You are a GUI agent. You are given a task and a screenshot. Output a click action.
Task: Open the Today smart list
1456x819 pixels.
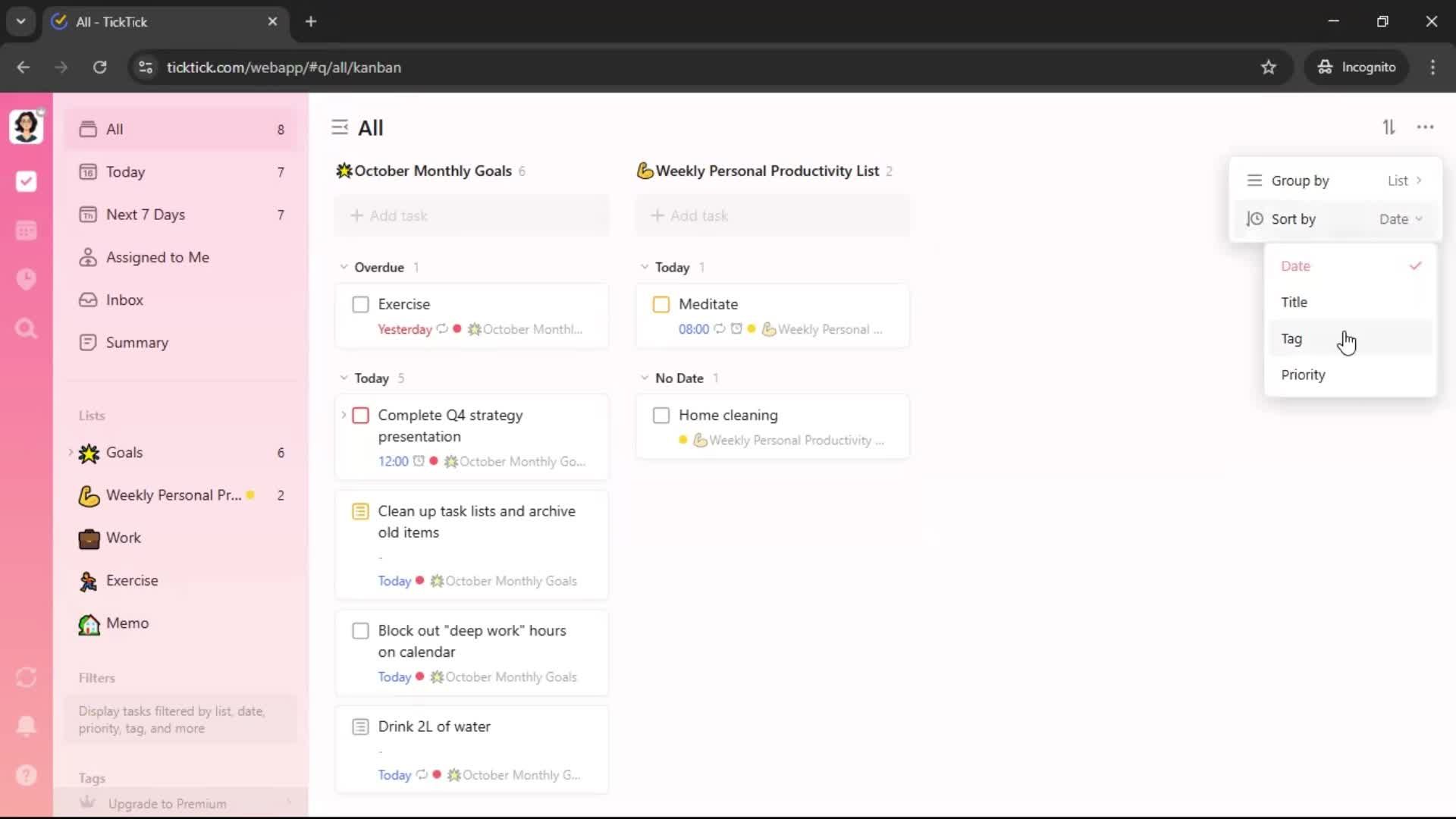click(126, 172)
